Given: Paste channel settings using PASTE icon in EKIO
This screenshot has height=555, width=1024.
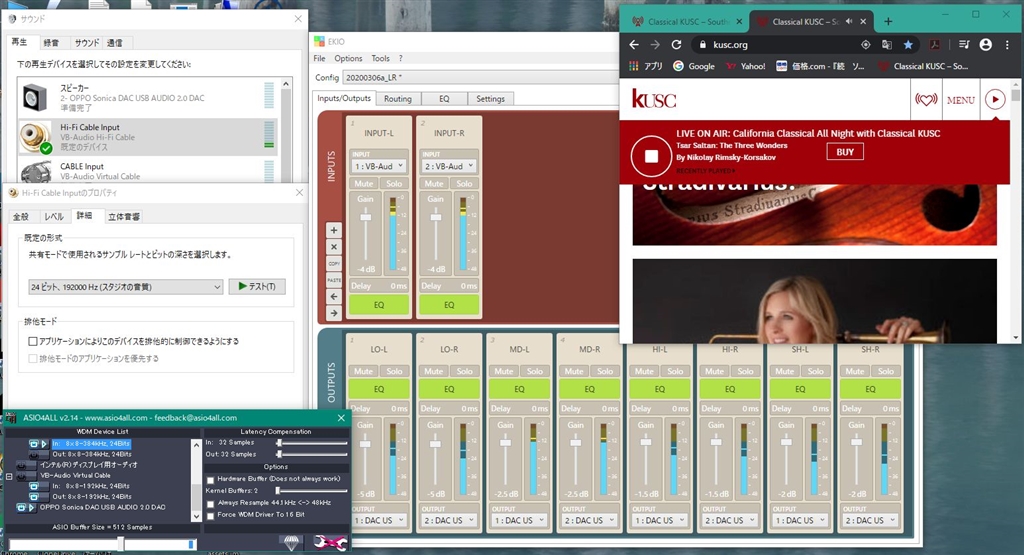Looking at the screenshot, I should 334,279.
